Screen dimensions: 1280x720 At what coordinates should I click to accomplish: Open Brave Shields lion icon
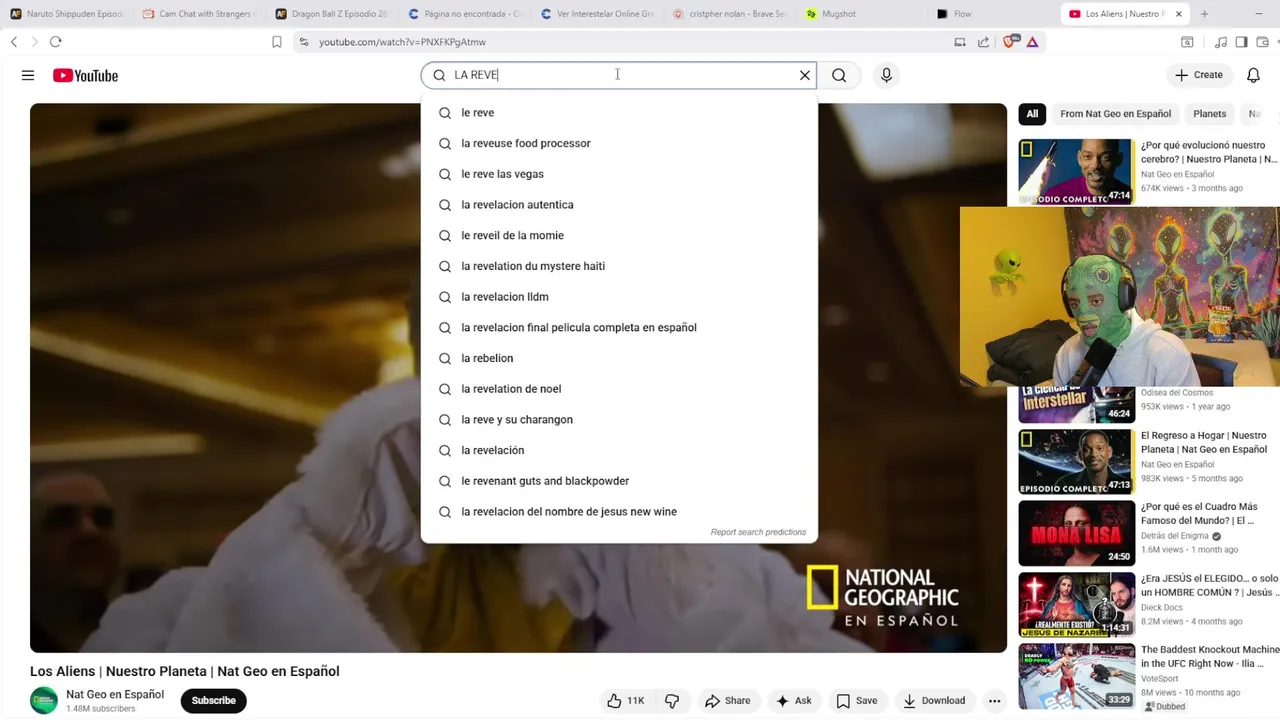click(x=1009, y=42)
